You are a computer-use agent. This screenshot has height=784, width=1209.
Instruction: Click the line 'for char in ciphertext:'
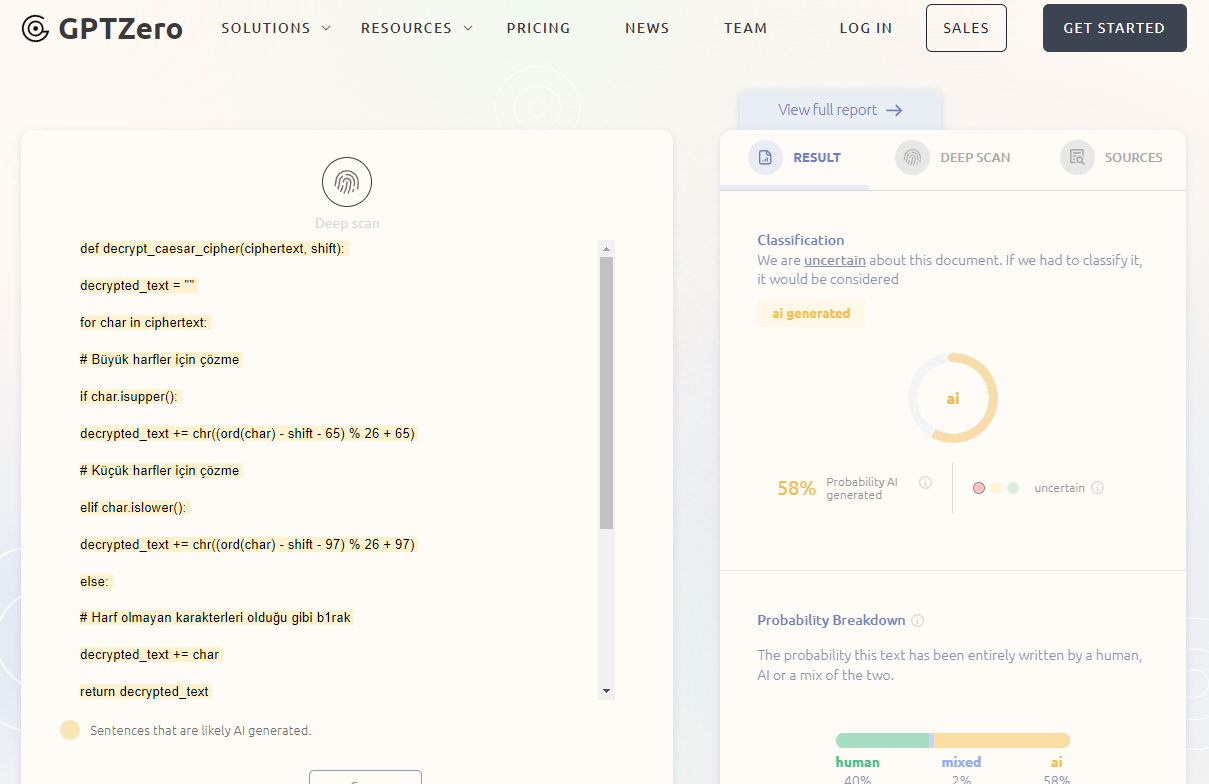pos(145,322)
